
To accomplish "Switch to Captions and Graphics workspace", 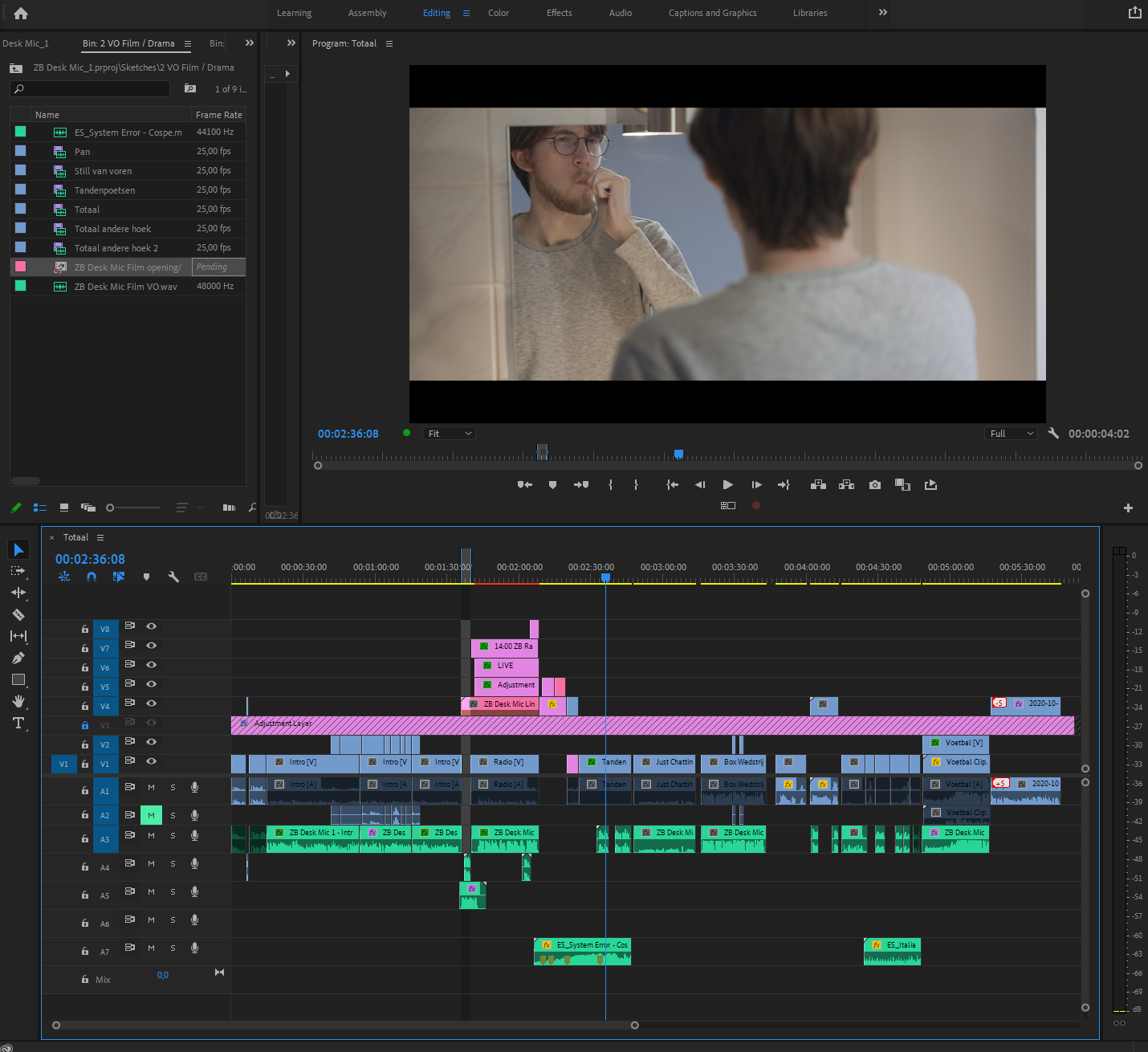I will [713, 13].
